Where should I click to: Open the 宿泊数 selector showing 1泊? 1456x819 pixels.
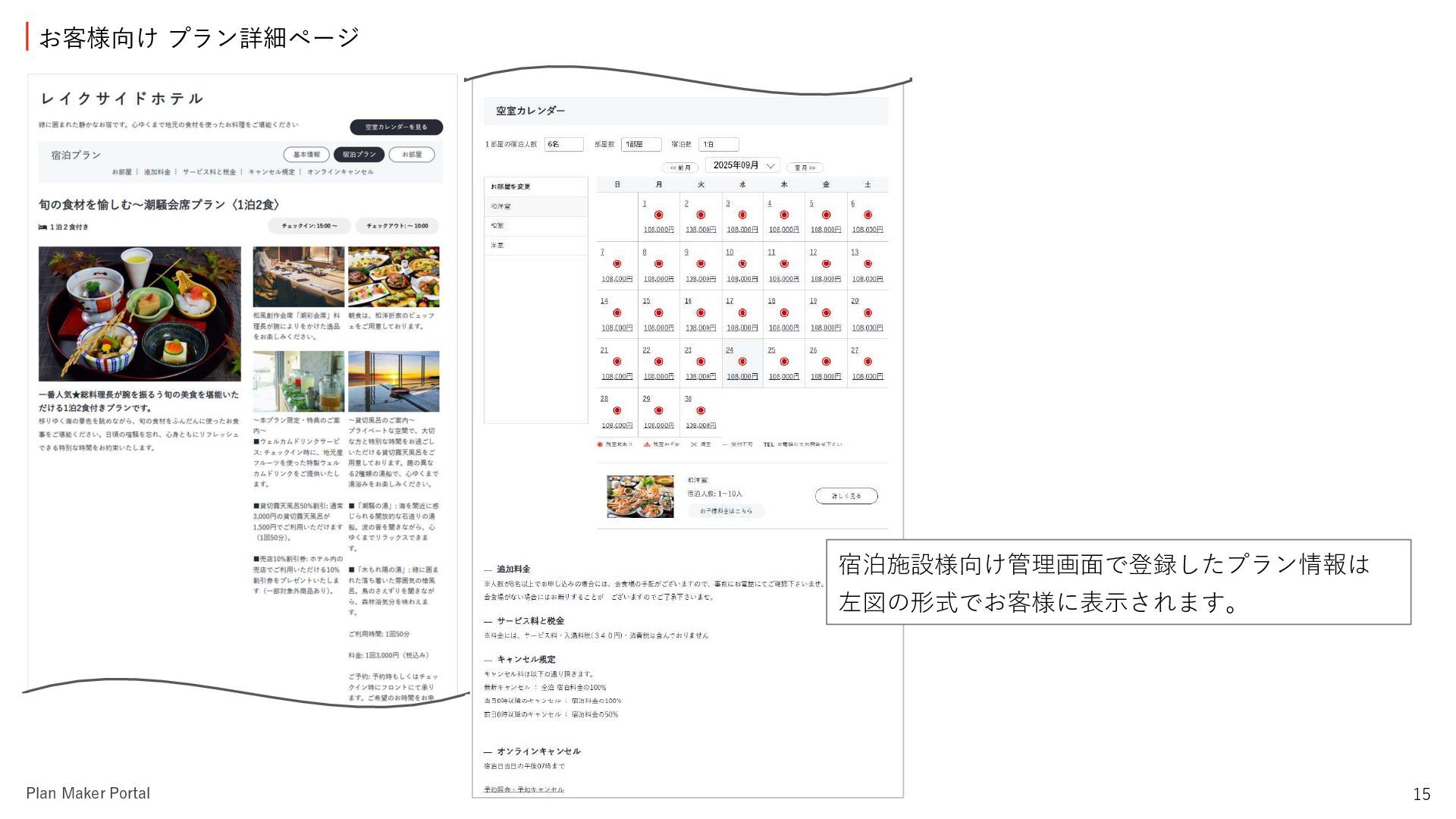click(718, 144)
